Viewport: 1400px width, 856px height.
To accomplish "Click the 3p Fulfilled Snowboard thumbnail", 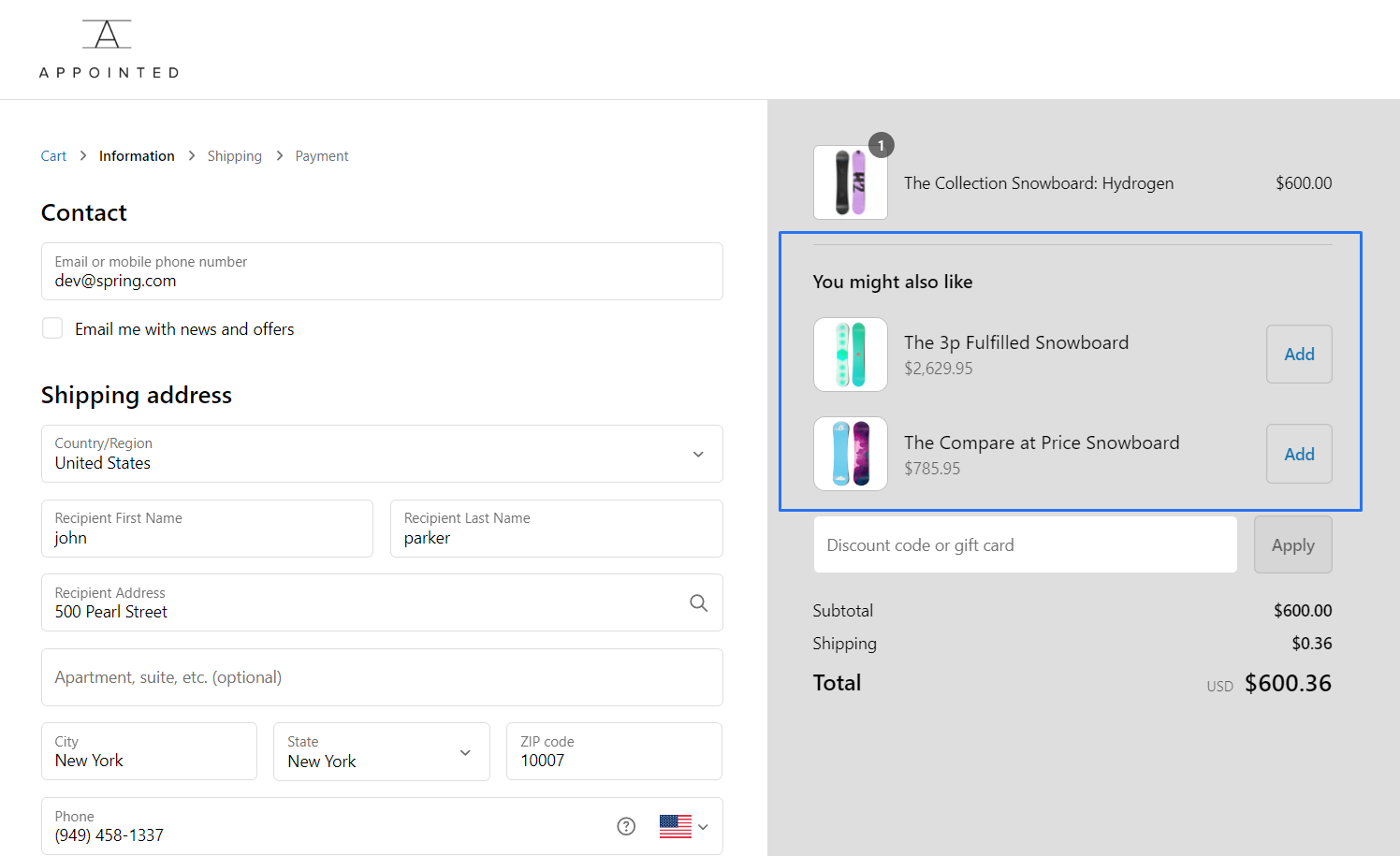I will tap(851, 355).
